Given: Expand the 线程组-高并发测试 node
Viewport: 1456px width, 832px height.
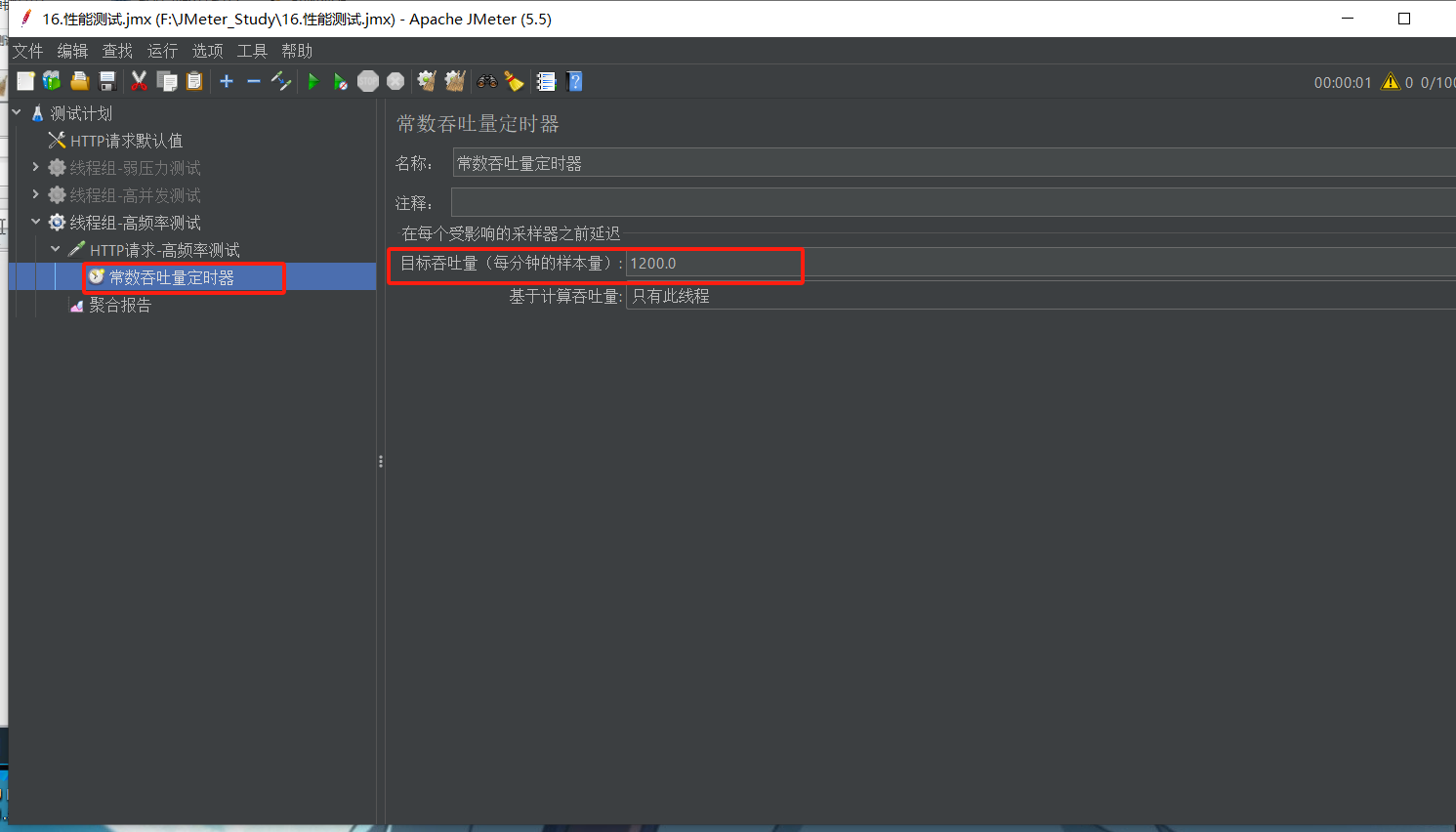Looking at the screenshot, I should (x=36, y=194).
